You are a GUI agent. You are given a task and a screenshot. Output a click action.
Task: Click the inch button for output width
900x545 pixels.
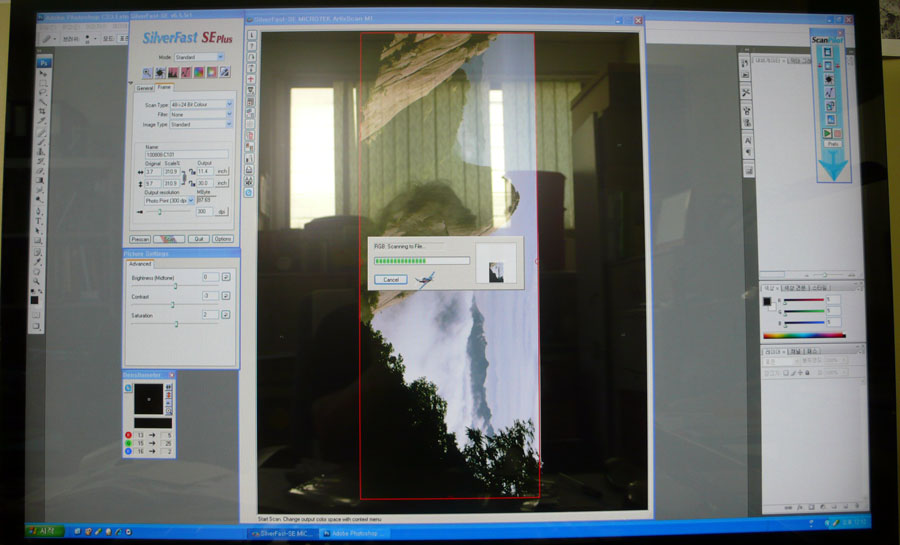(x=222, y=172)
